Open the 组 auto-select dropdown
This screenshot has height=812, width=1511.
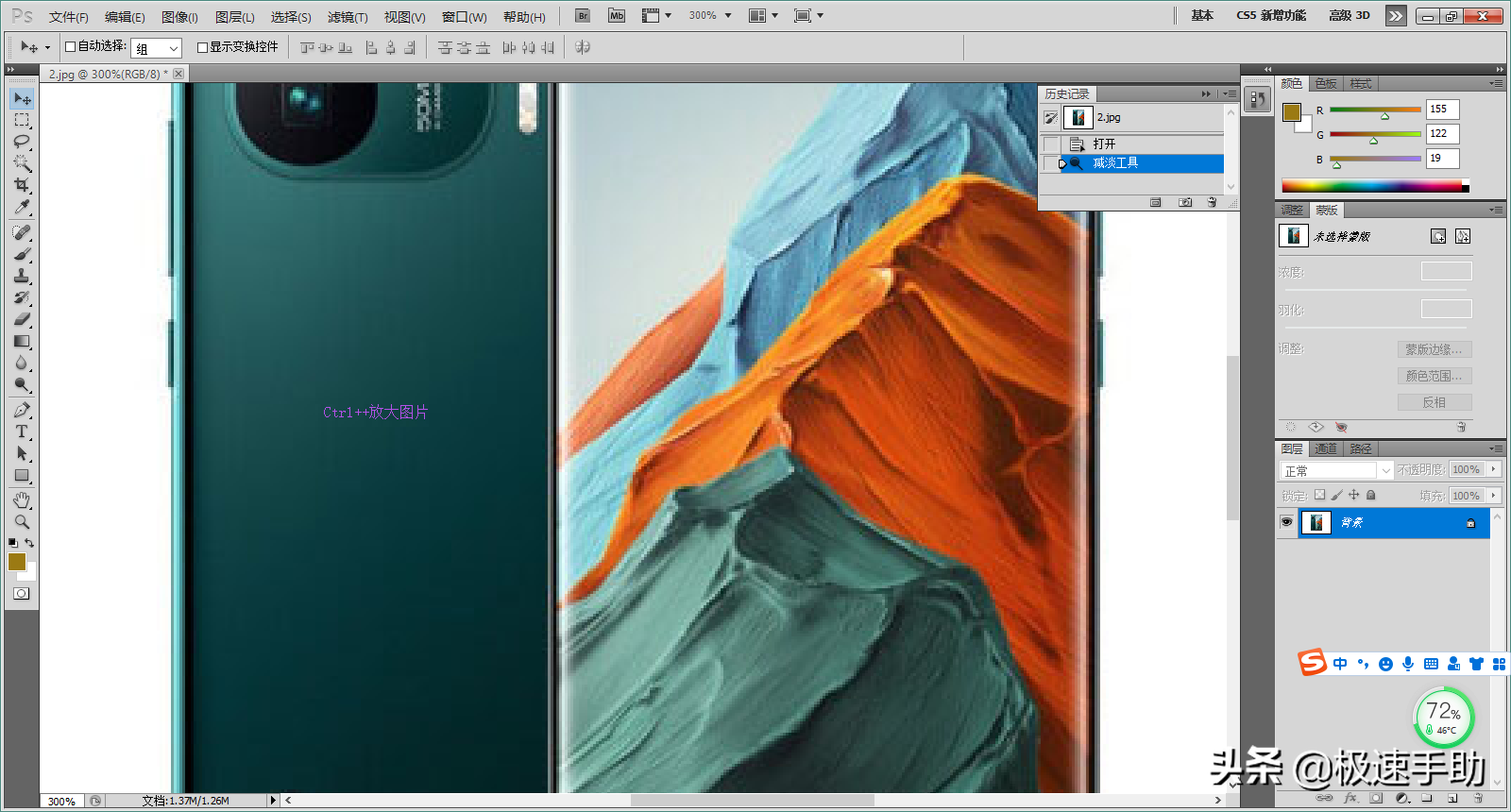156,48
